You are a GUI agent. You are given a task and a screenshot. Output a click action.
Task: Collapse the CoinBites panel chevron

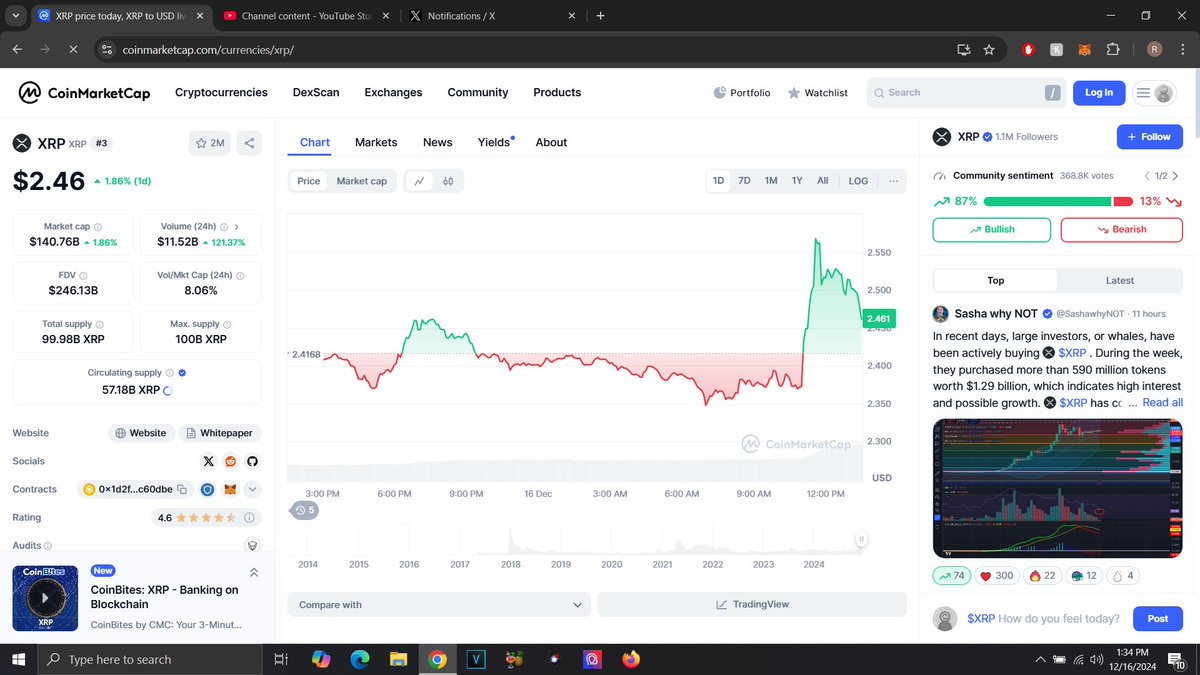[254, 573]
